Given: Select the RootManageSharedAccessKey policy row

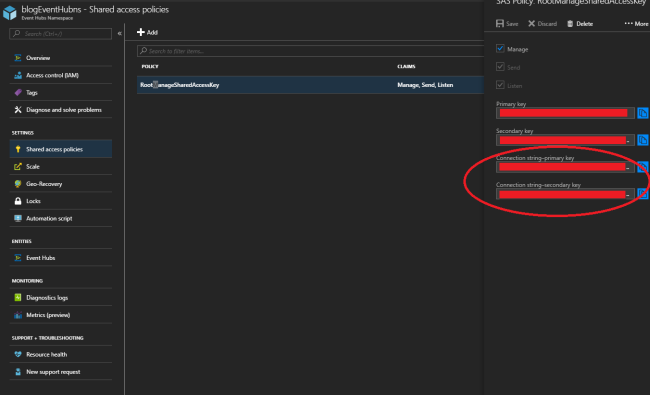Looking at the screenshot, I should [x=310, y=85].
